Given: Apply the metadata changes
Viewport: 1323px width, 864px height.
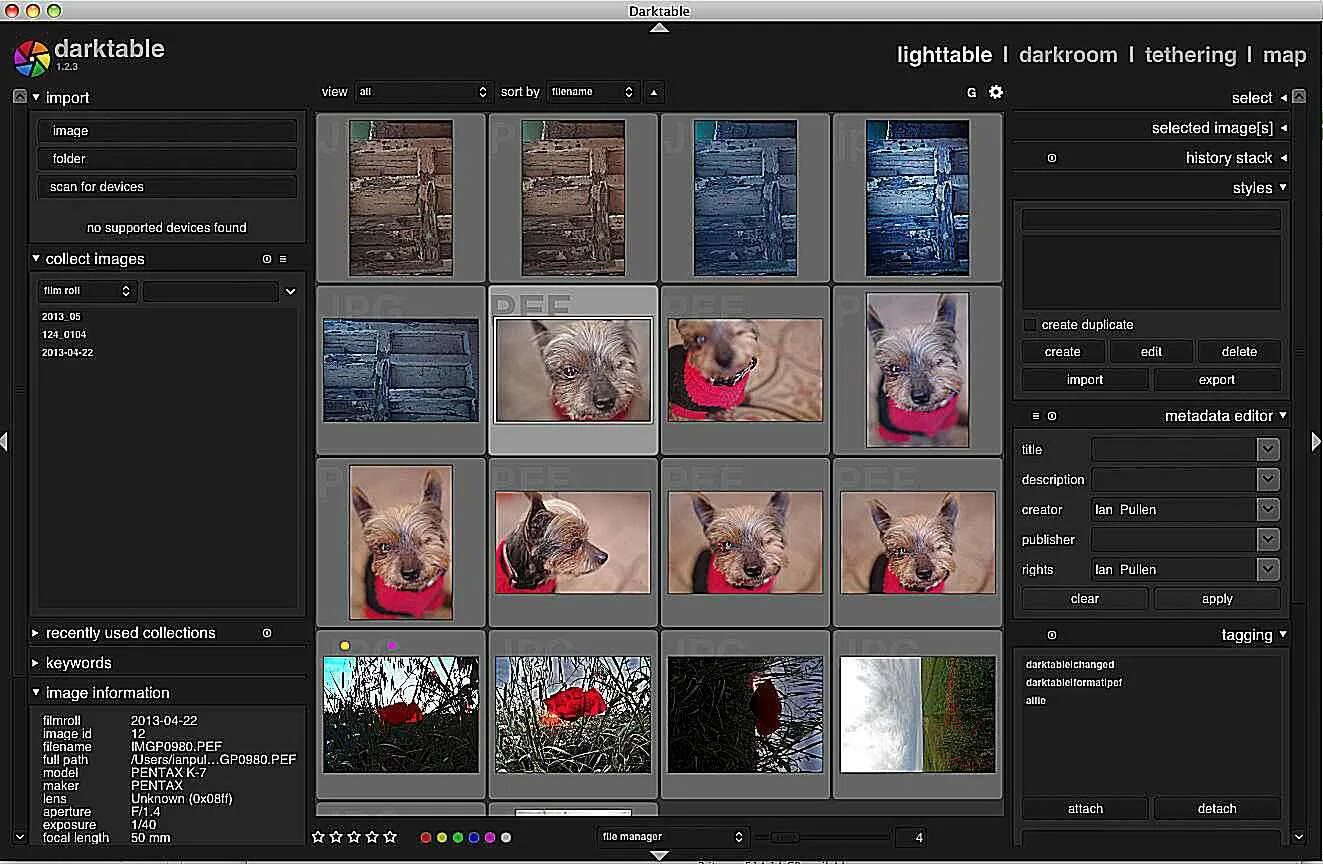Looking at the screenshot, I should pyautogui.click(x=1217, y=599).
